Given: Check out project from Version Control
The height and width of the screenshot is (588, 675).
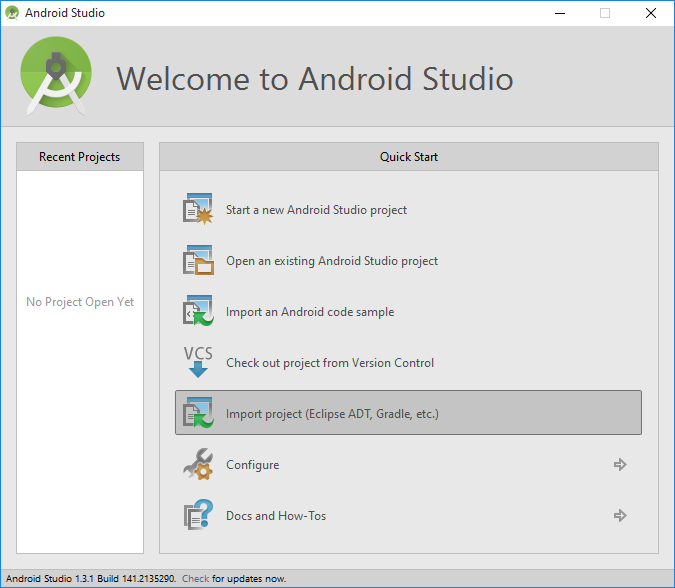Looking at the screenshot, I should click(x=408, y=362).
